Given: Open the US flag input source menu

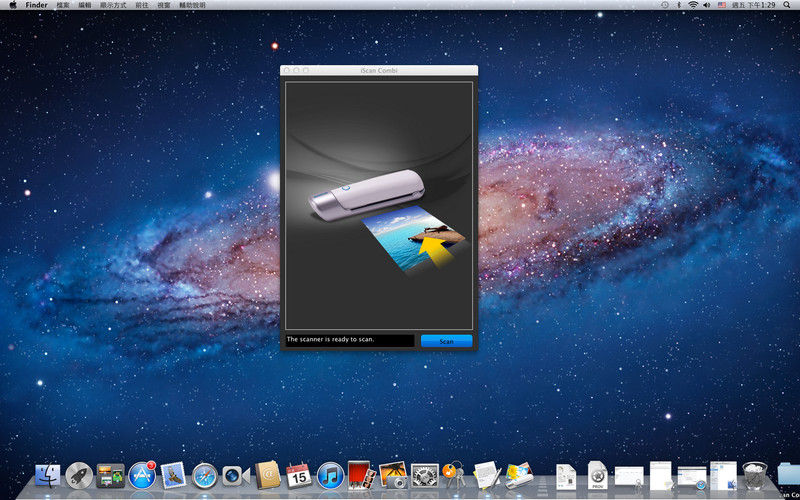Looking at the screenshot, I should 721,5.
